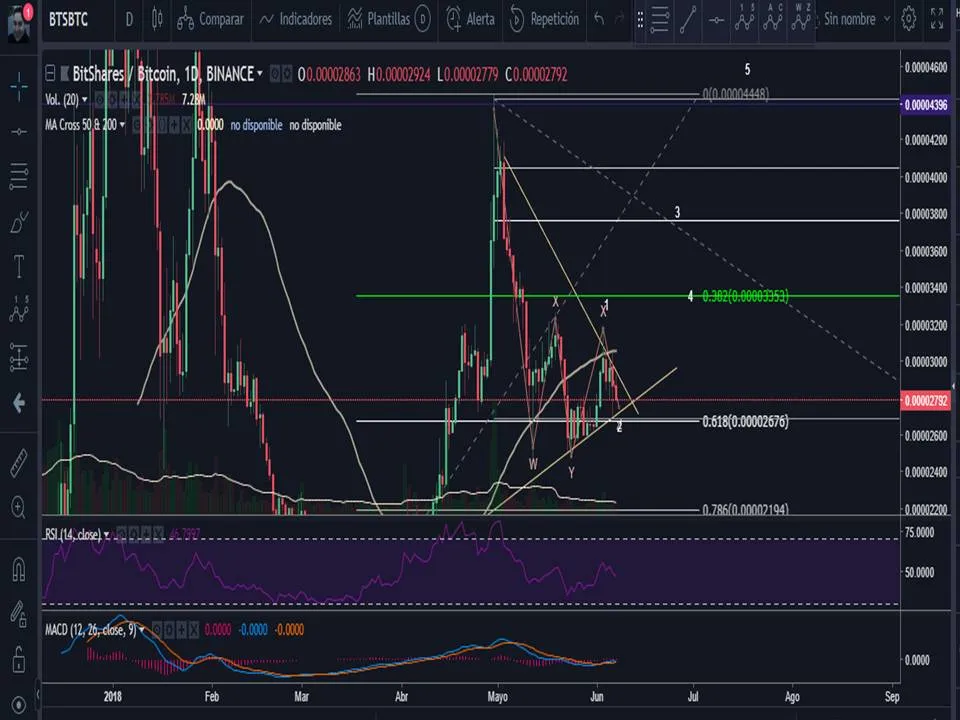This screenshot has width=960, height=720.
Task: Select the horizontal line drawing tool in left sidebar
Action: coord(19,132)
